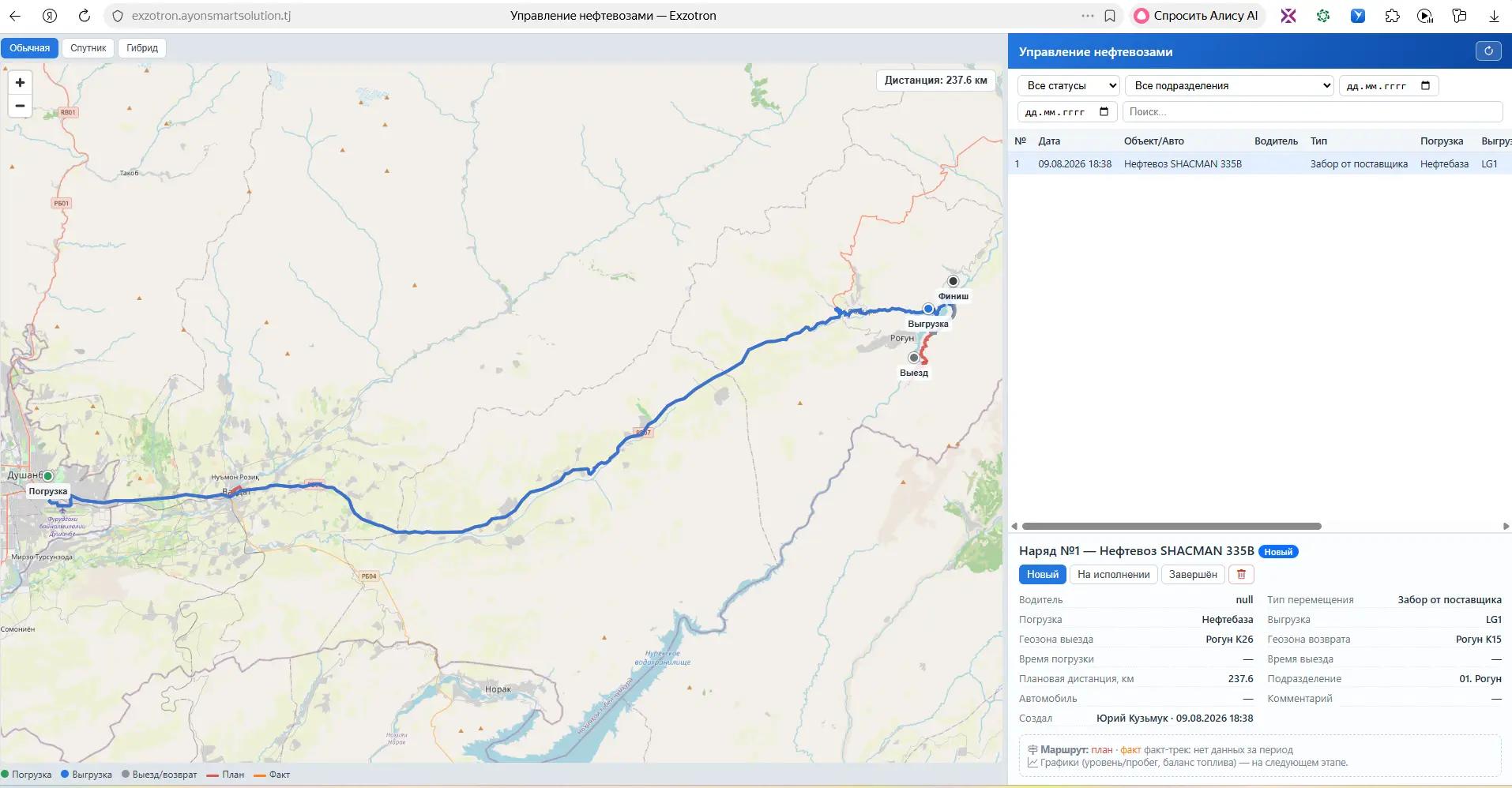Screen dimensions: 1512x788
Task: Click the Поиск search field
Action: [x=1312, y=111]
